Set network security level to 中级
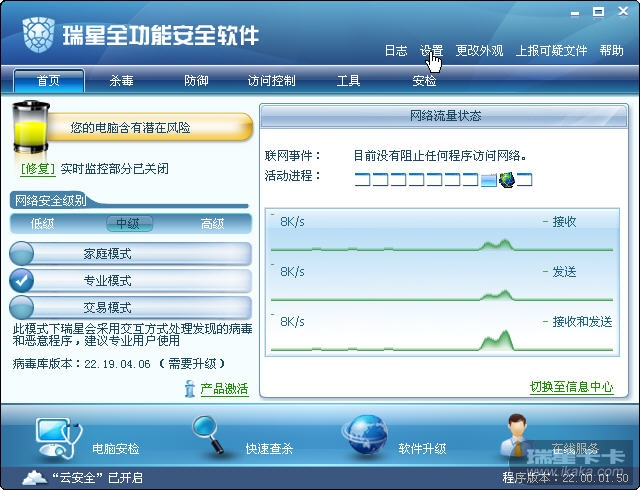 [x=129, y=224]
